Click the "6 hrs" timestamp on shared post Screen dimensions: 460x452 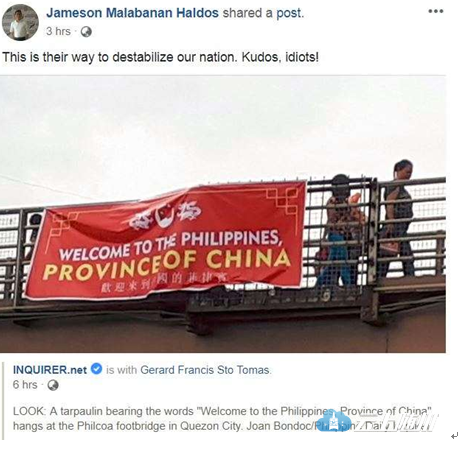point(25,385)
